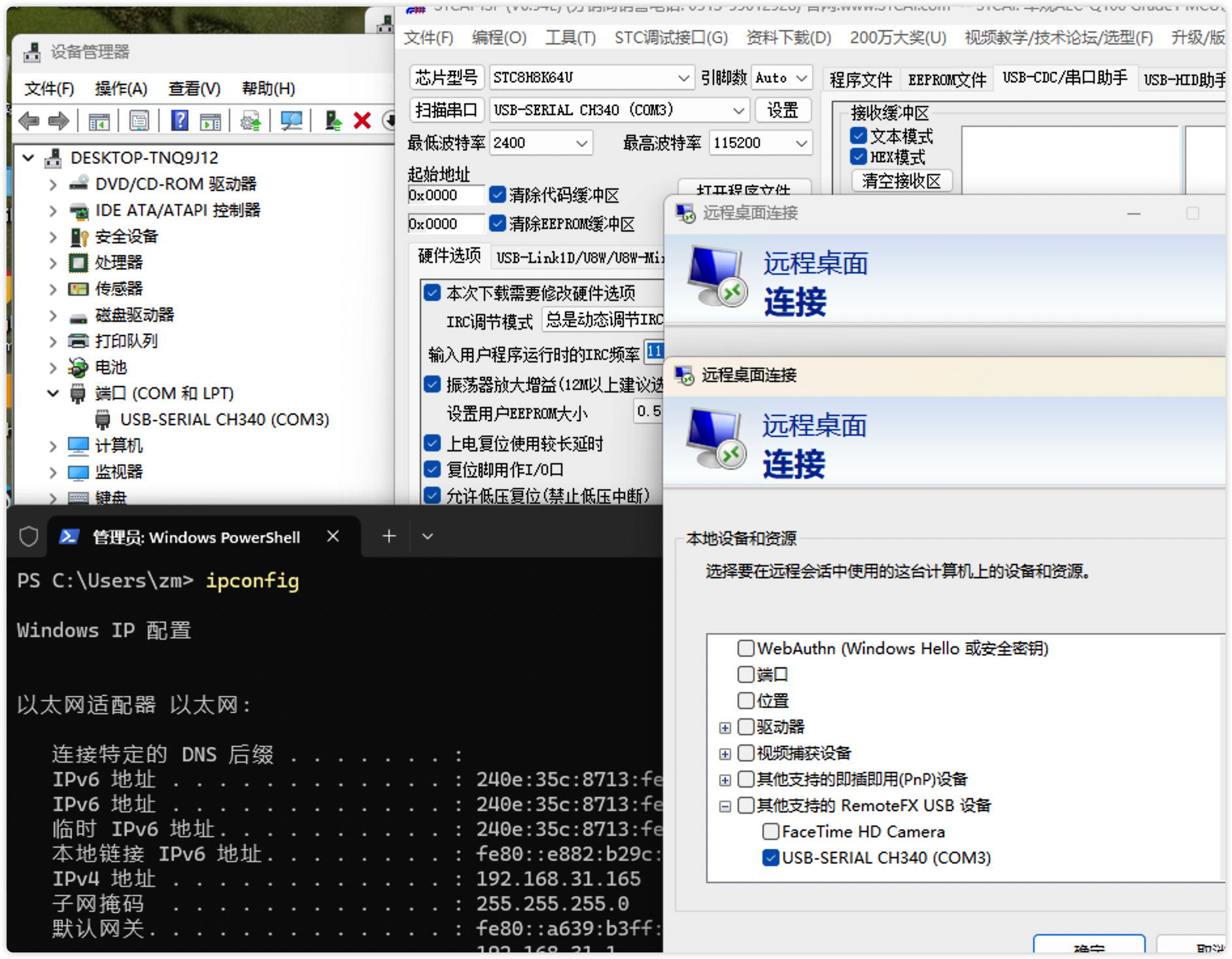Click the DESKTOP-TNQ9J12 computer icon
The height and width of the screenshot is (959, 1232).
(x=53, y=158)
